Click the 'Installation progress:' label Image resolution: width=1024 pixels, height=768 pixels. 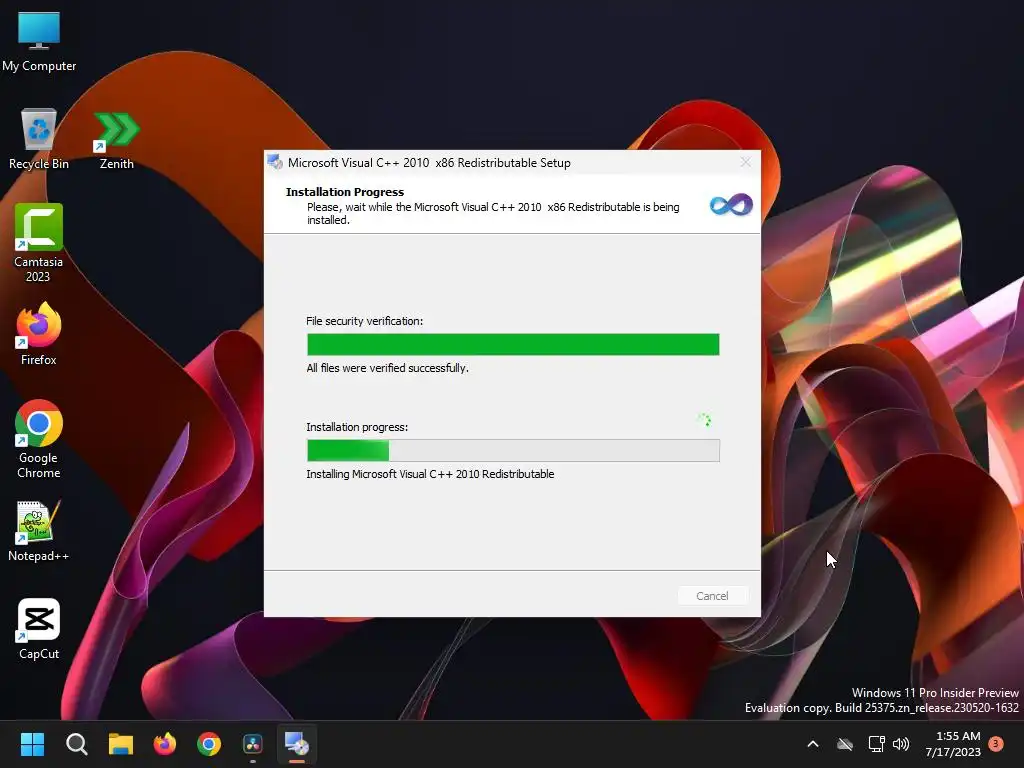click(x=357, y=426)
